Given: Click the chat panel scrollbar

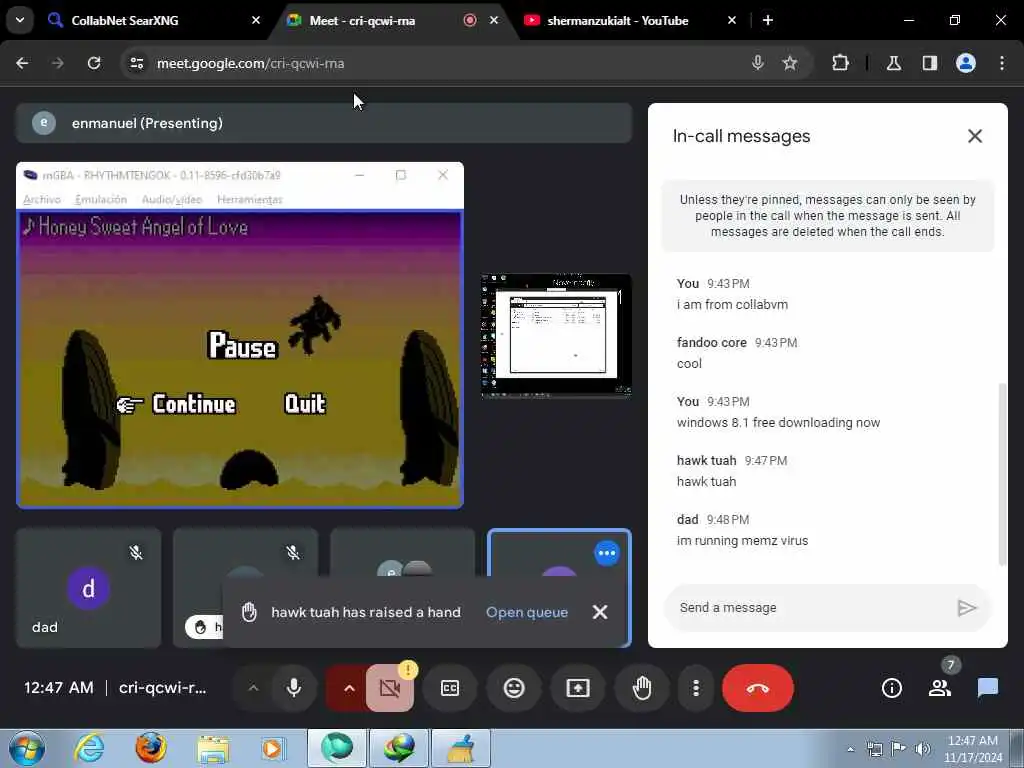Looking at the screenshot, I should [x=1002, y=475].
